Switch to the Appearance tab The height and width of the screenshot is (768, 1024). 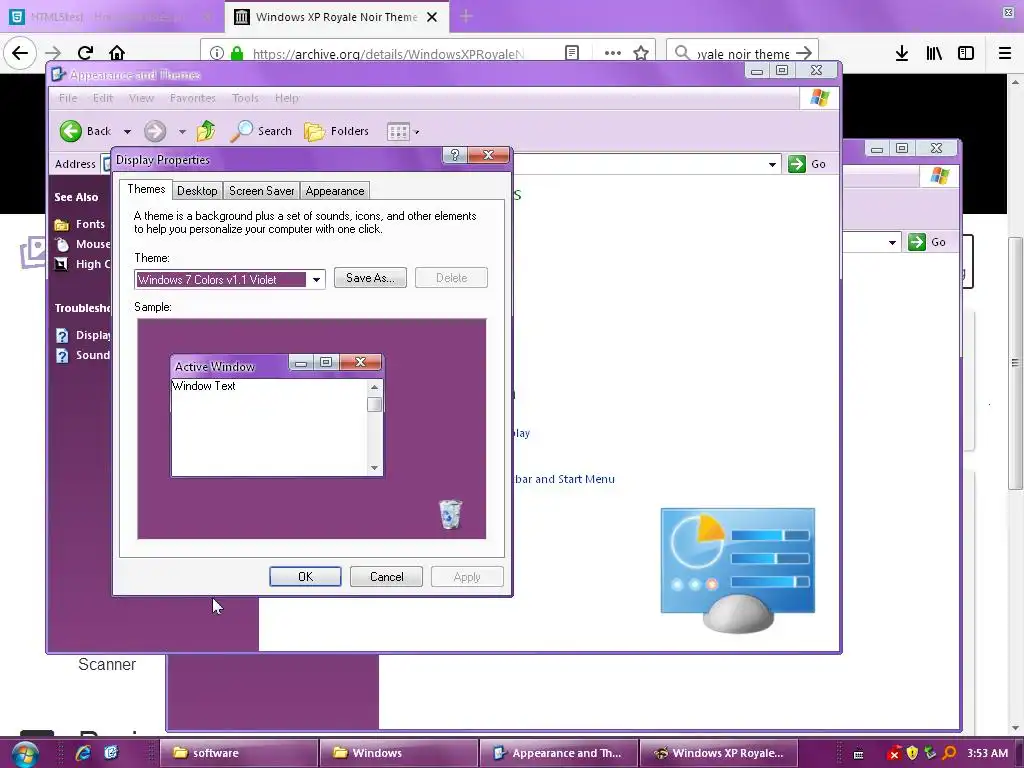tap(334, 191)
